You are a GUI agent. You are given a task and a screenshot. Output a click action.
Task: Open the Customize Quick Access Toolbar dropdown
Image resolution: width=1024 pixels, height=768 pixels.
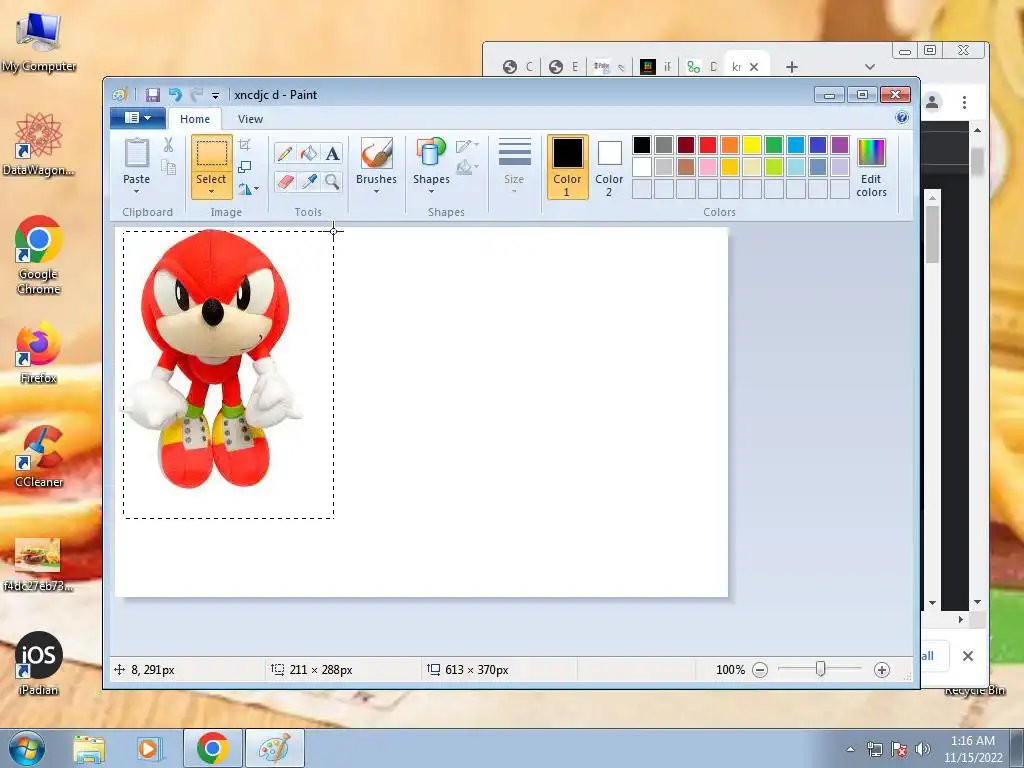(x=216, y=95)
